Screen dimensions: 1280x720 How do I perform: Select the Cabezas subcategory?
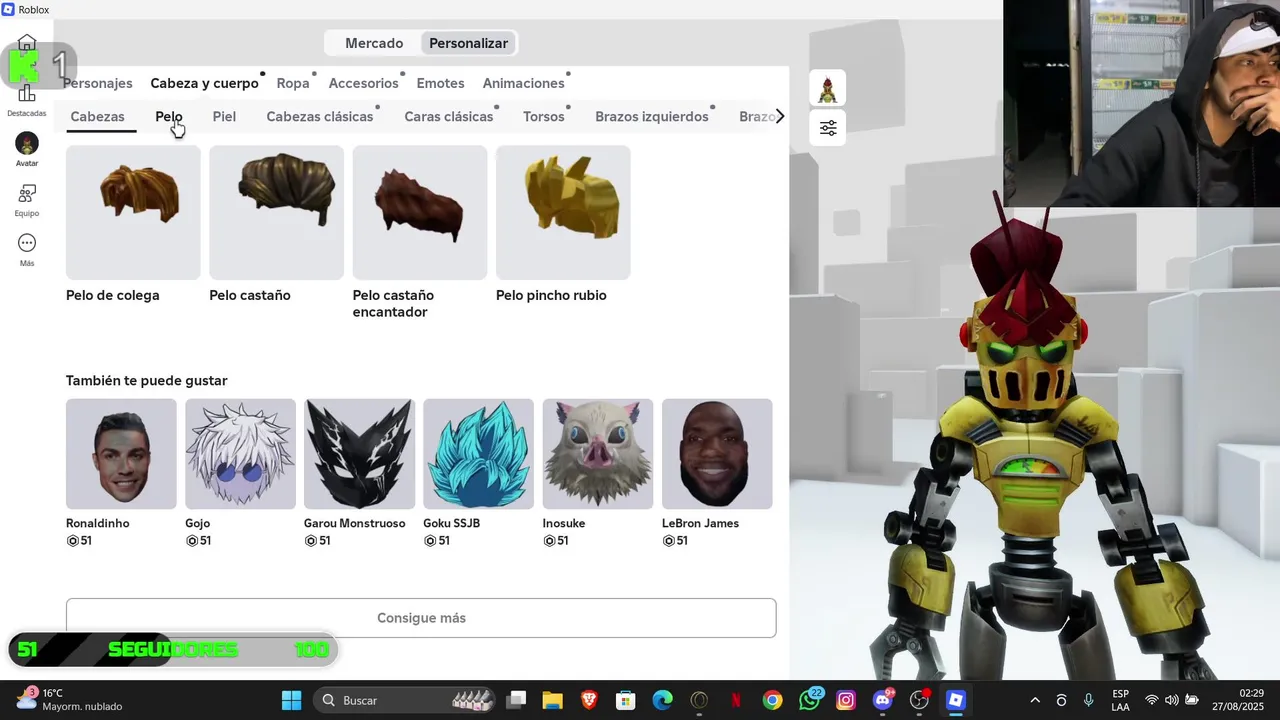point(97,117)
